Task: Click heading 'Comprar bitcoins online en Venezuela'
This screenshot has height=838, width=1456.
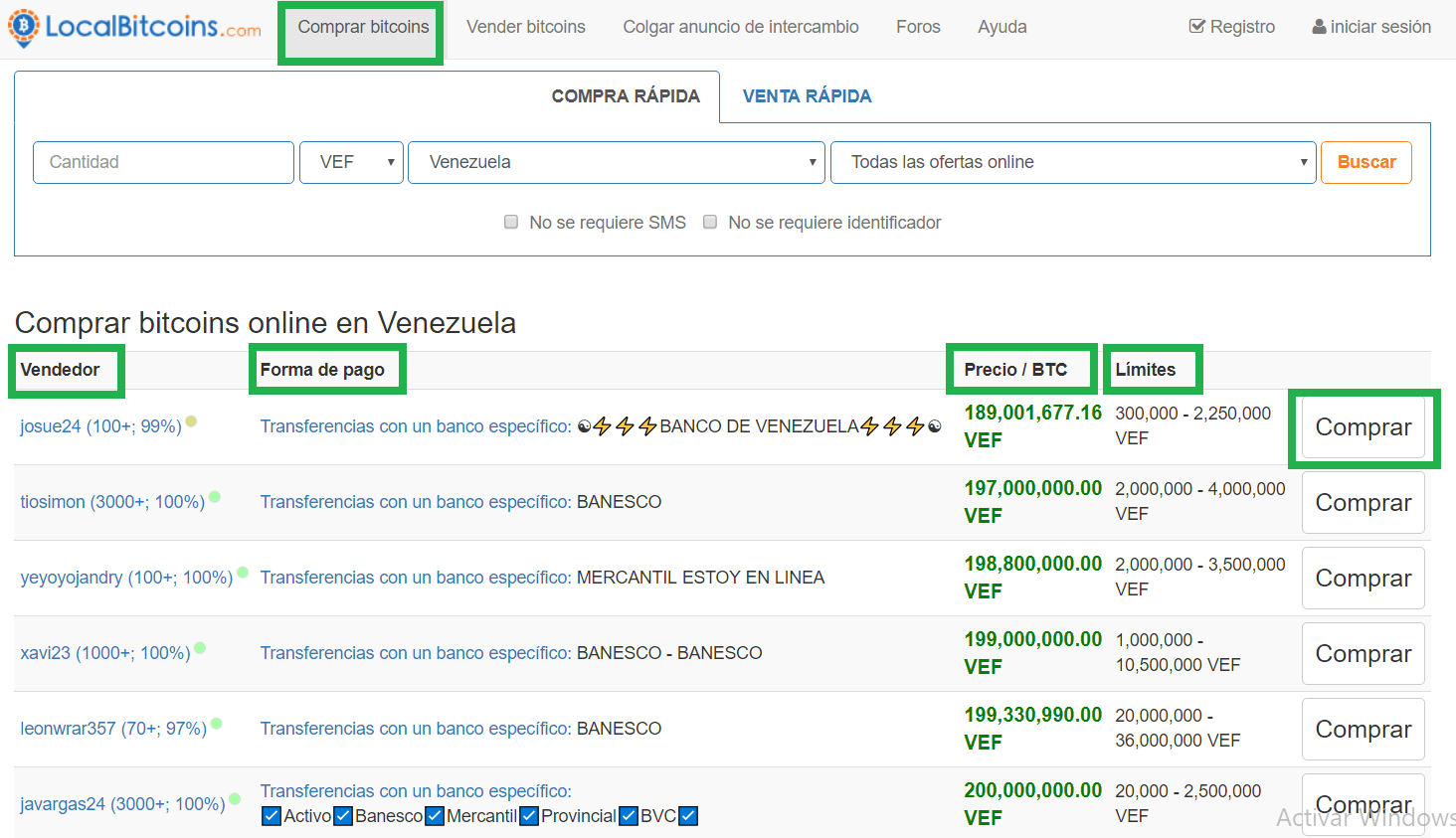Action: pos(266,323)
